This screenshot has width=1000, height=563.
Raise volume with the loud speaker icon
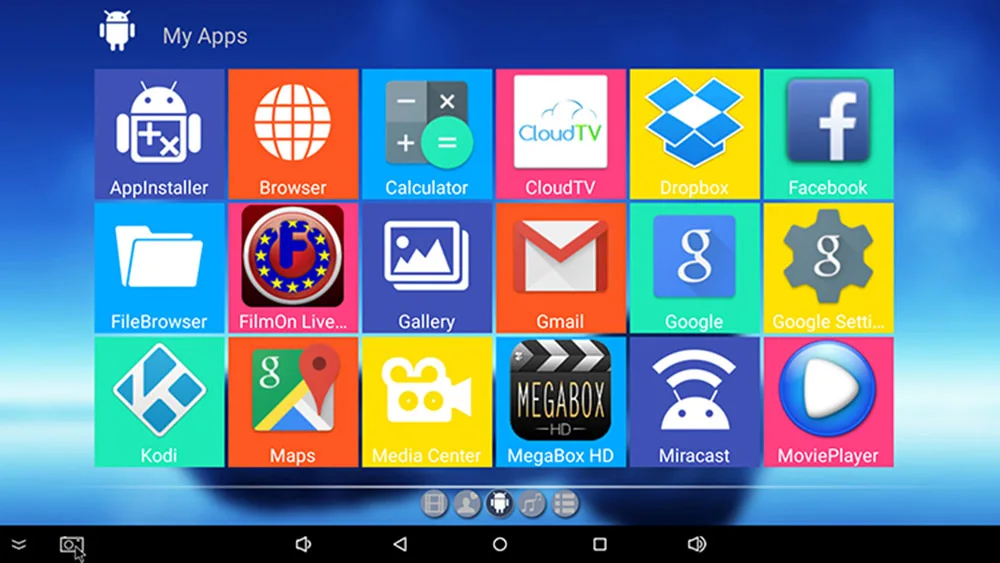coord(697,544)
